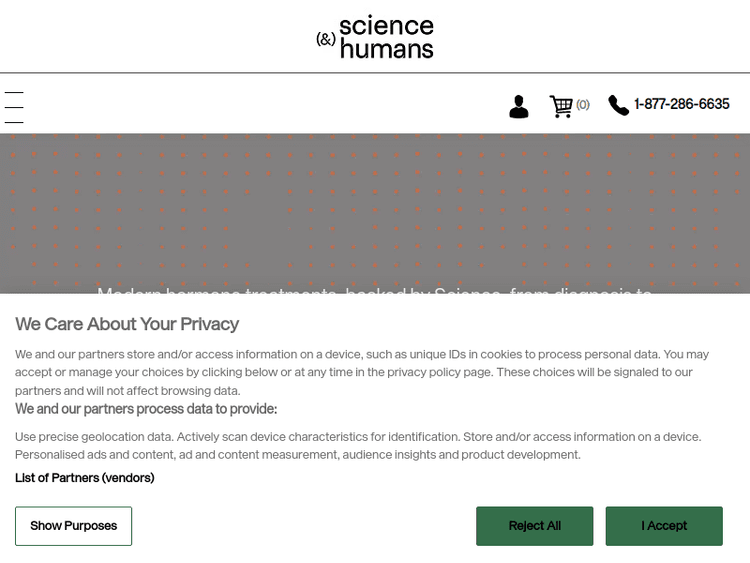Open the shopping cart icon

click(561, 106)
